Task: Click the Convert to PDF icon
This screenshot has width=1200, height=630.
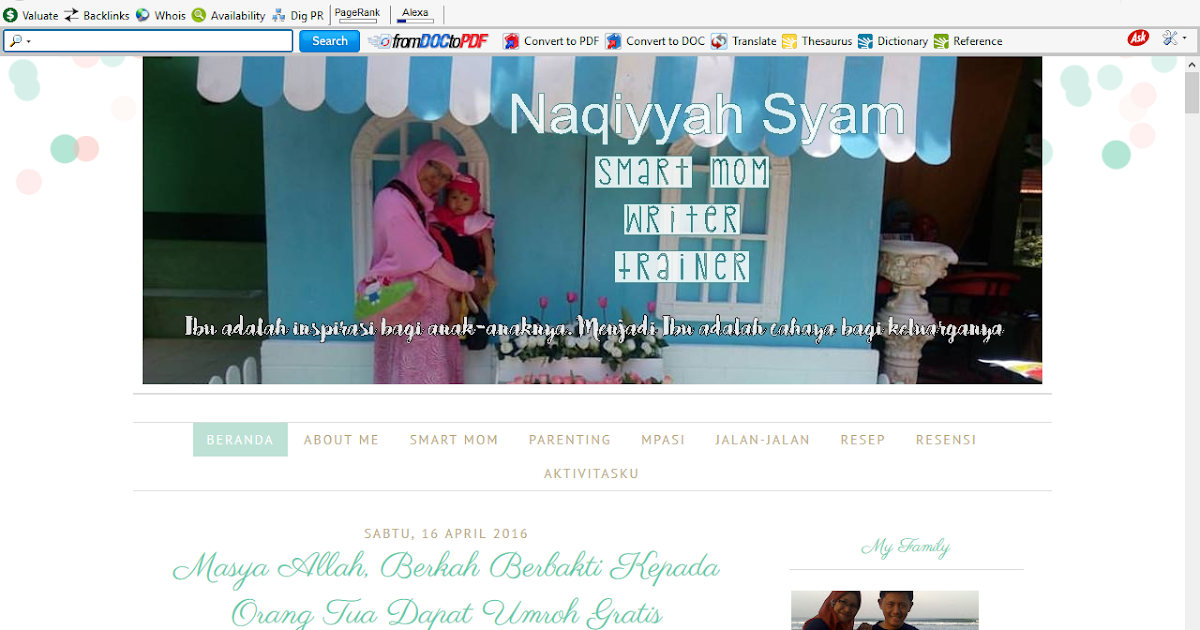Action: [511, 41]
